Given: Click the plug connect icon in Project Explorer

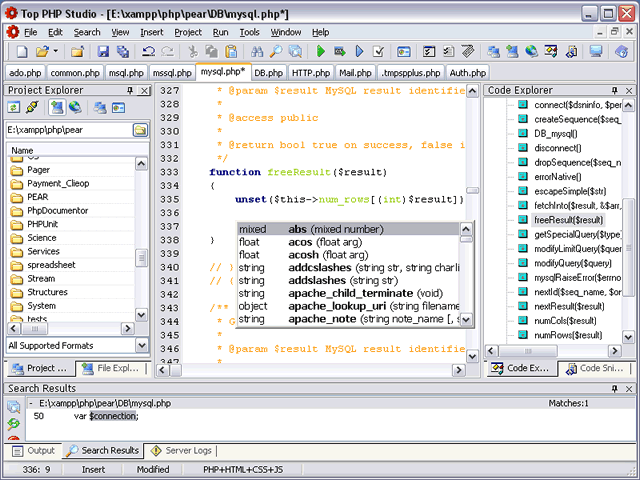Looking at the screenshot, I should 32,108.
